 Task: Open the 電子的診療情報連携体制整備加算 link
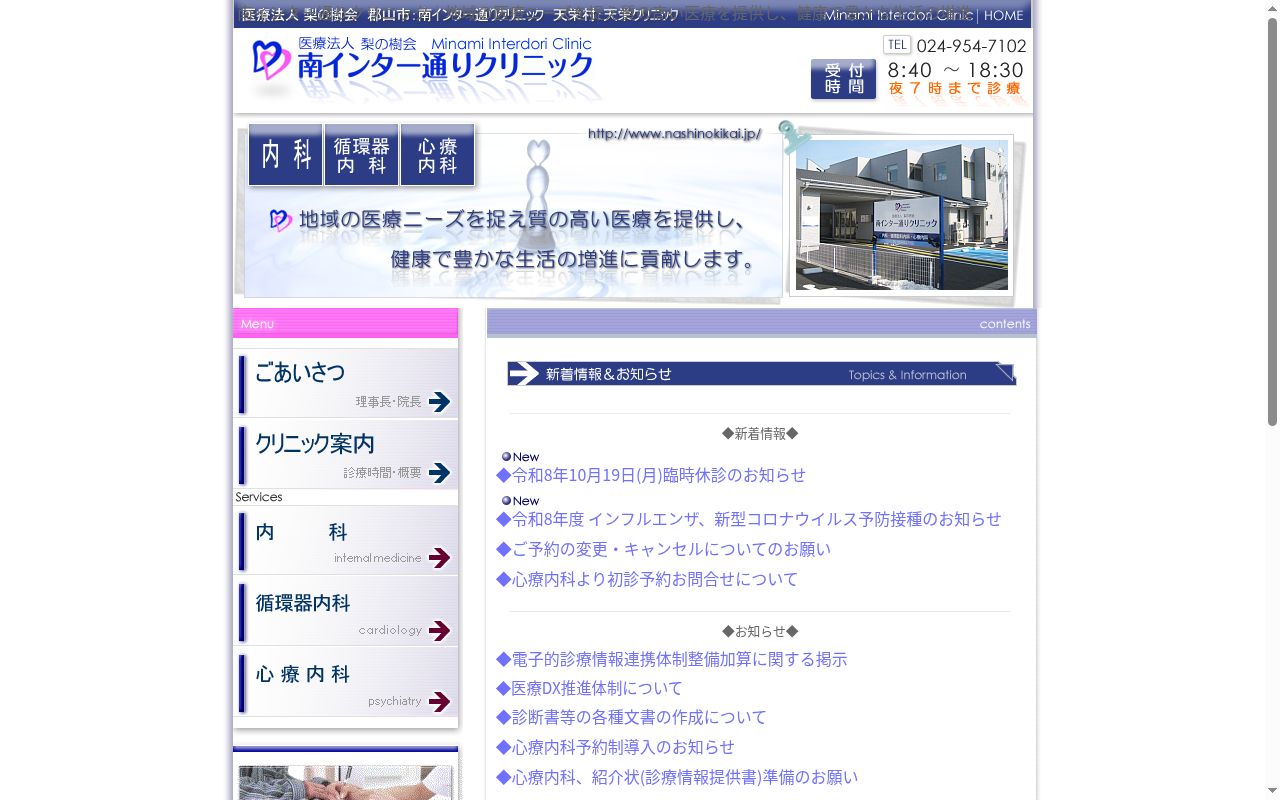672,659
